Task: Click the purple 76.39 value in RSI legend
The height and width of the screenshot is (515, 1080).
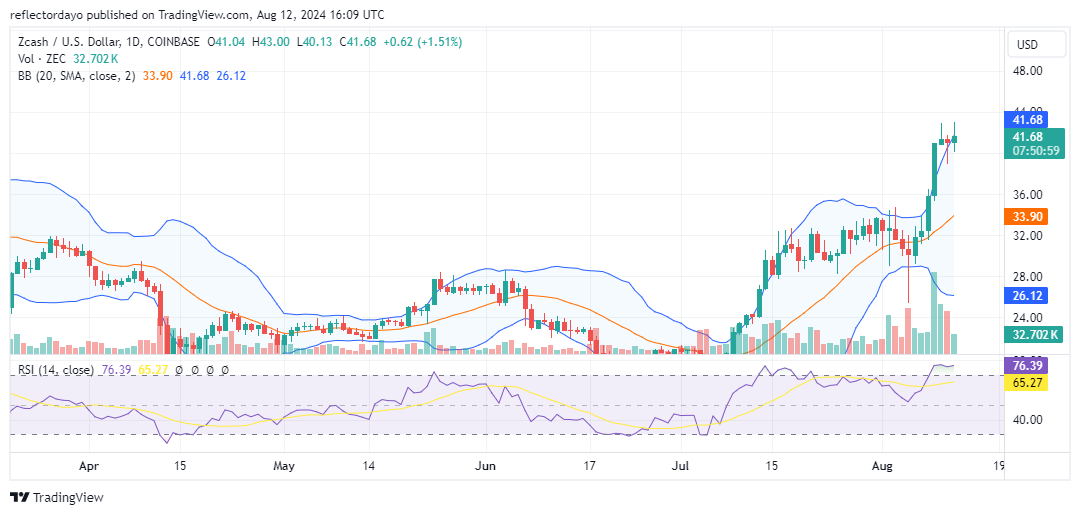Action: [x=114, y=370]
